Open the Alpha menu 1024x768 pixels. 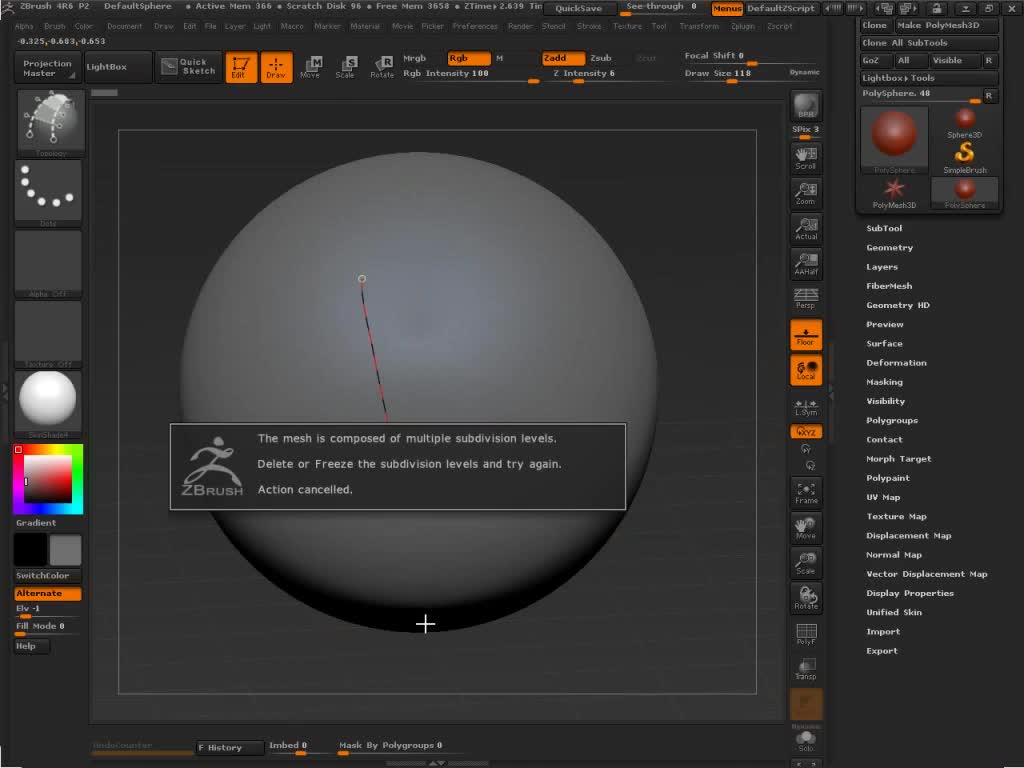[x=24, y=26]
